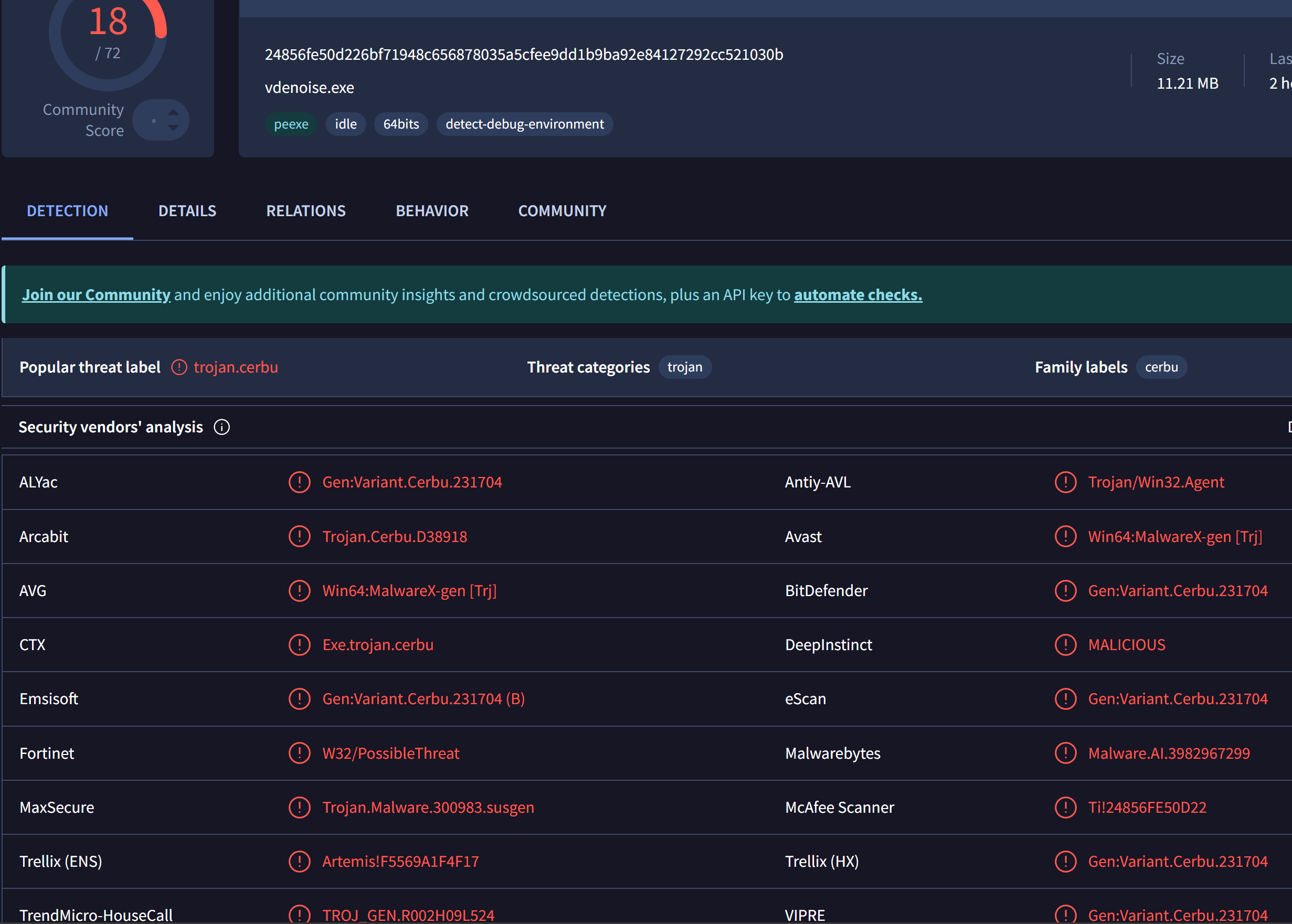Click the alert icon in TrendMicro-HouseCall row
The image size is (1292, 924).
tap(299, 915)
